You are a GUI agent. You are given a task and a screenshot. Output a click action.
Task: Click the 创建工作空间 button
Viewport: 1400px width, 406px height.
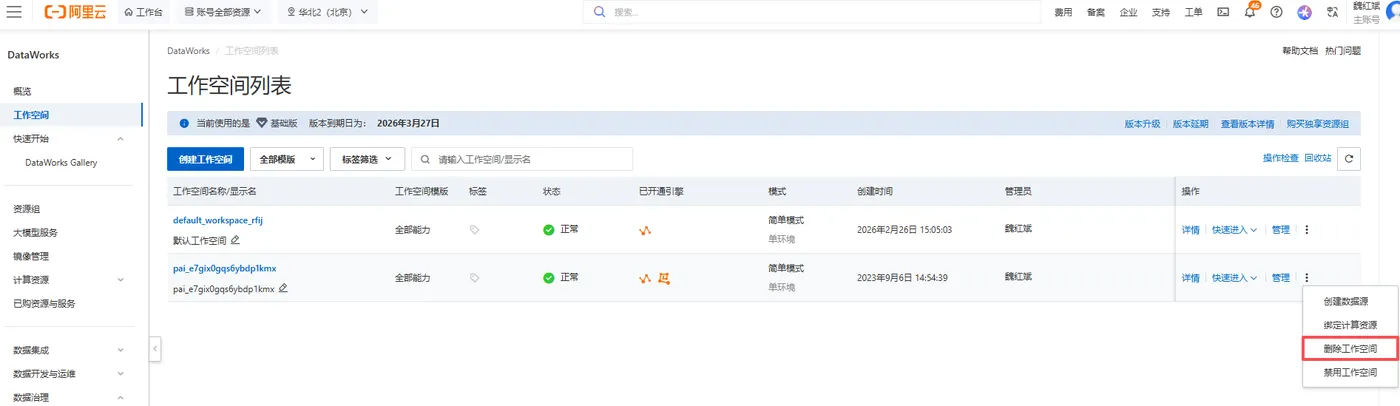tap(205, 159)
